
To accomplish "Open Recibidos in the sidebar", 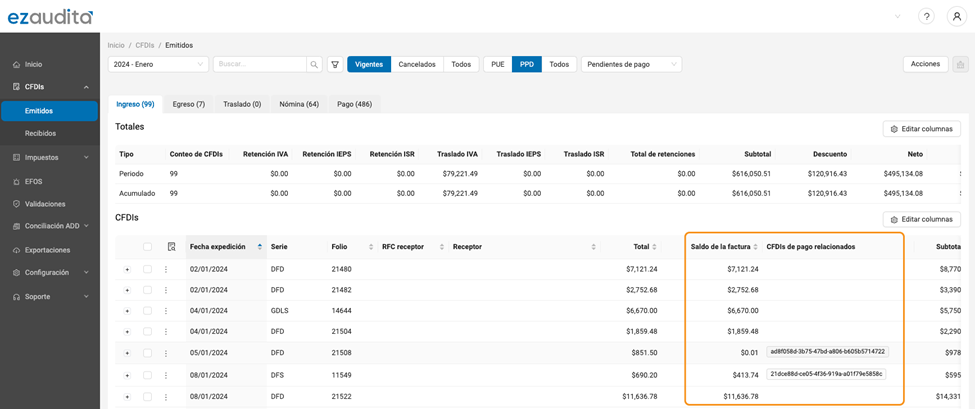I will point(41,133).
